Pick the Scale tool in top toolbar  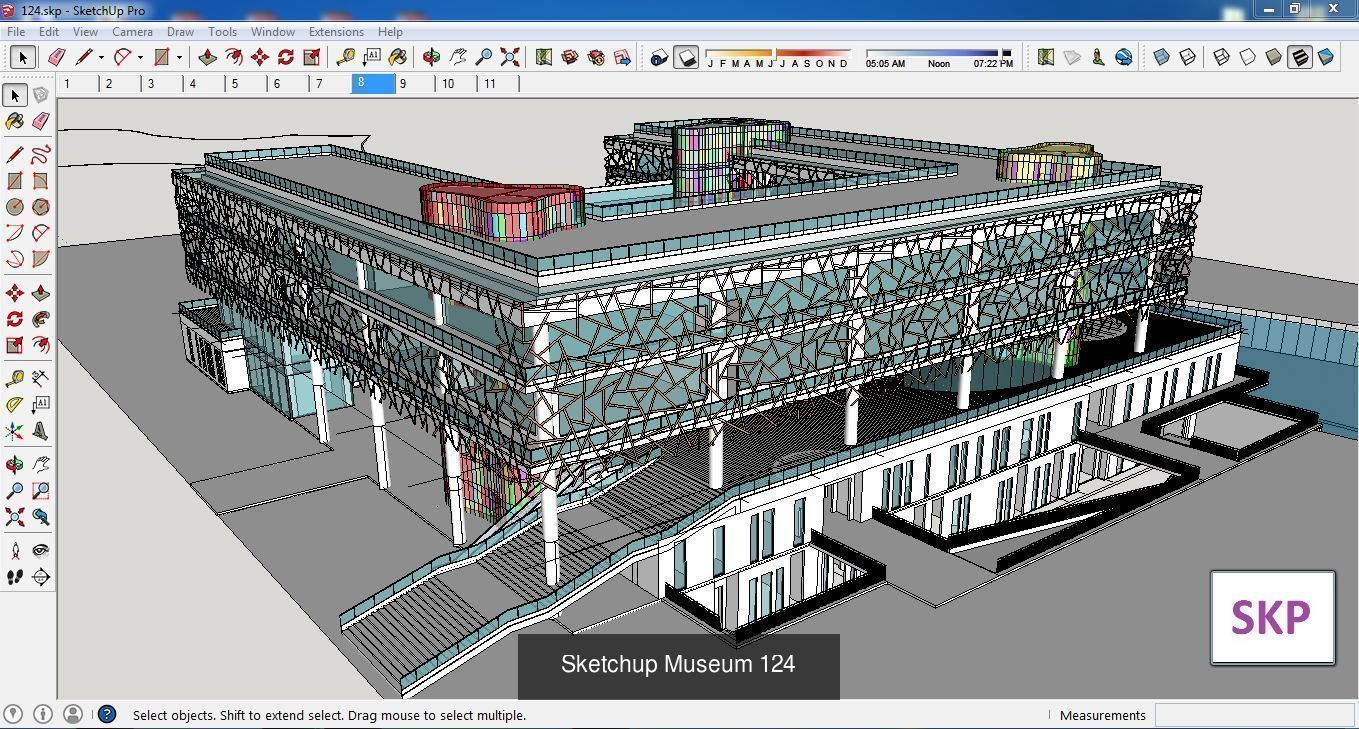pyautogui.click(x=312, y=57)
